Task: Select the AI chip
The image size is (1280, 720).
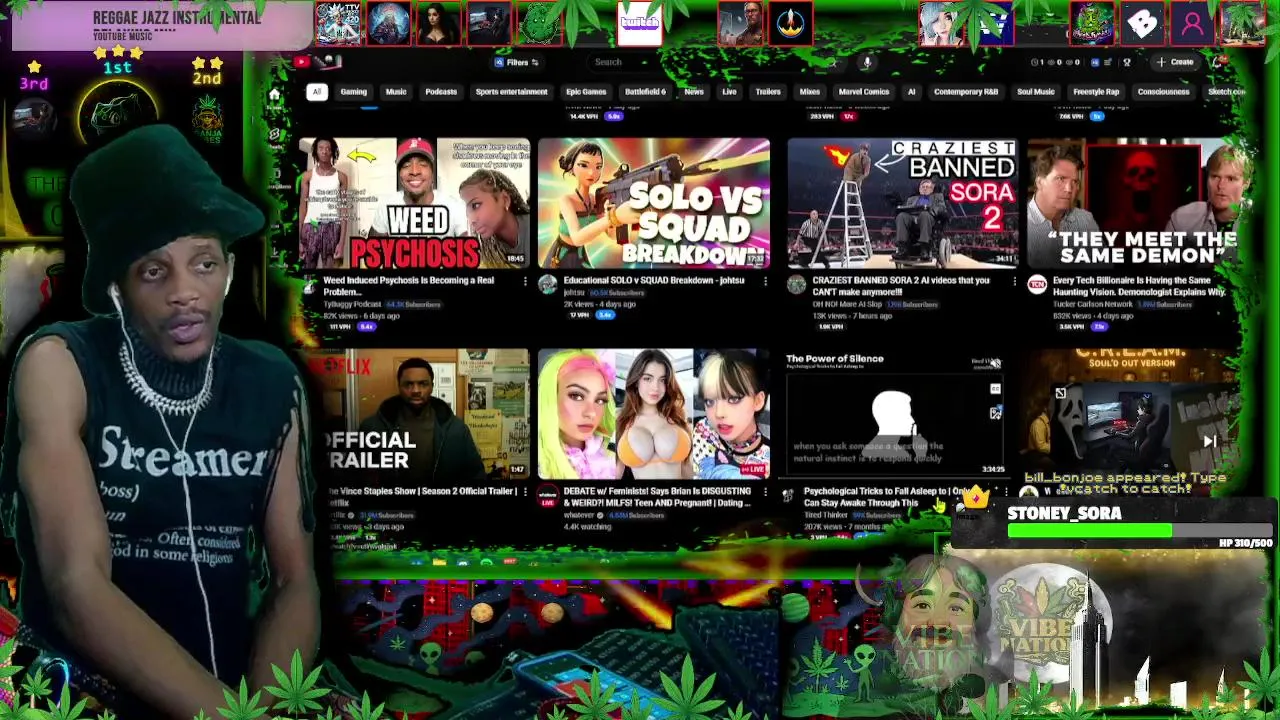Action: click(911, 92)
